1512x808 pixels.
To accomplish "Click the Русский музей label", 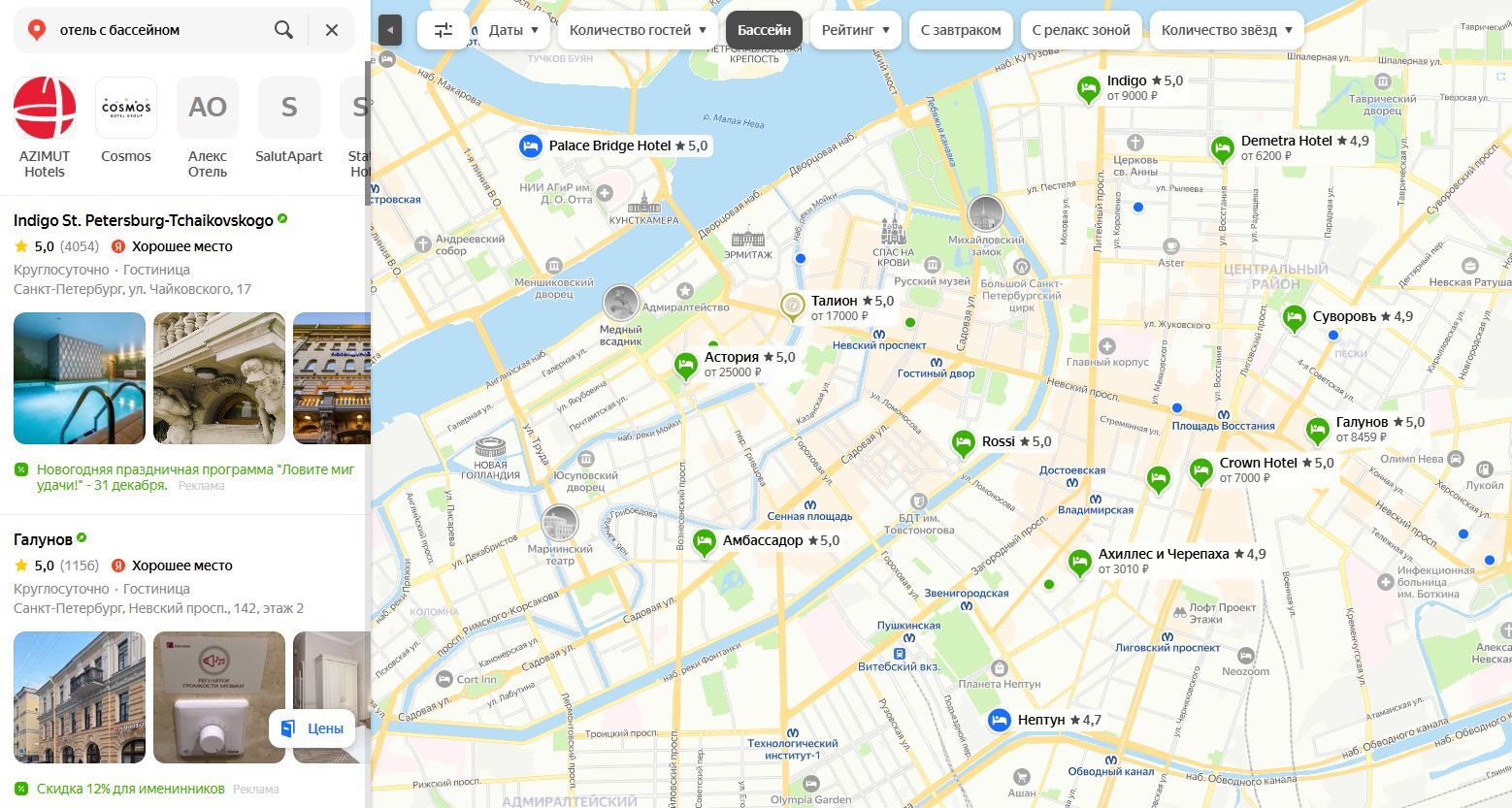I will 933,281.
